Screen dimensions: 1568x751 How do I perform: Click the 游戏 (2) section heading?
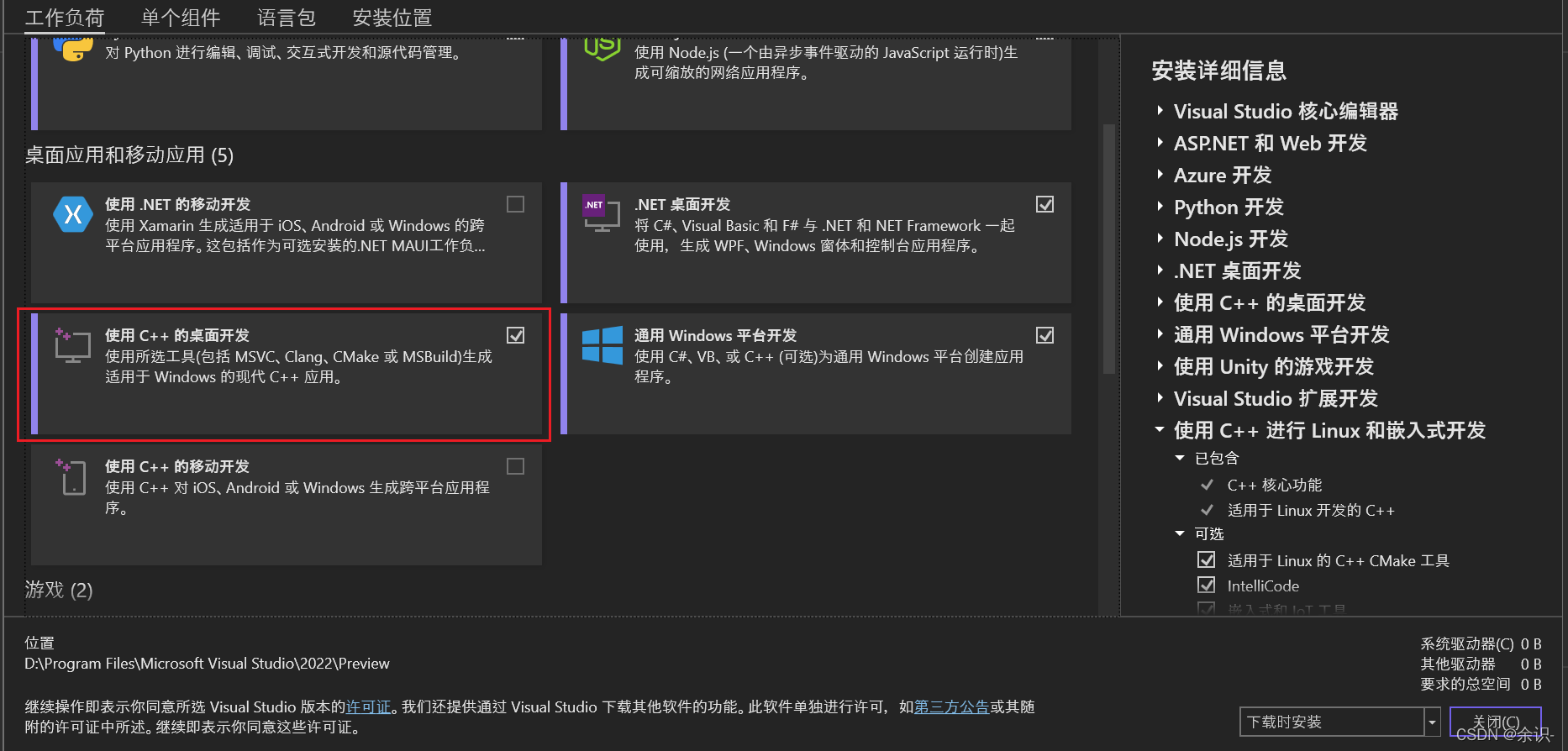[59, 590]
